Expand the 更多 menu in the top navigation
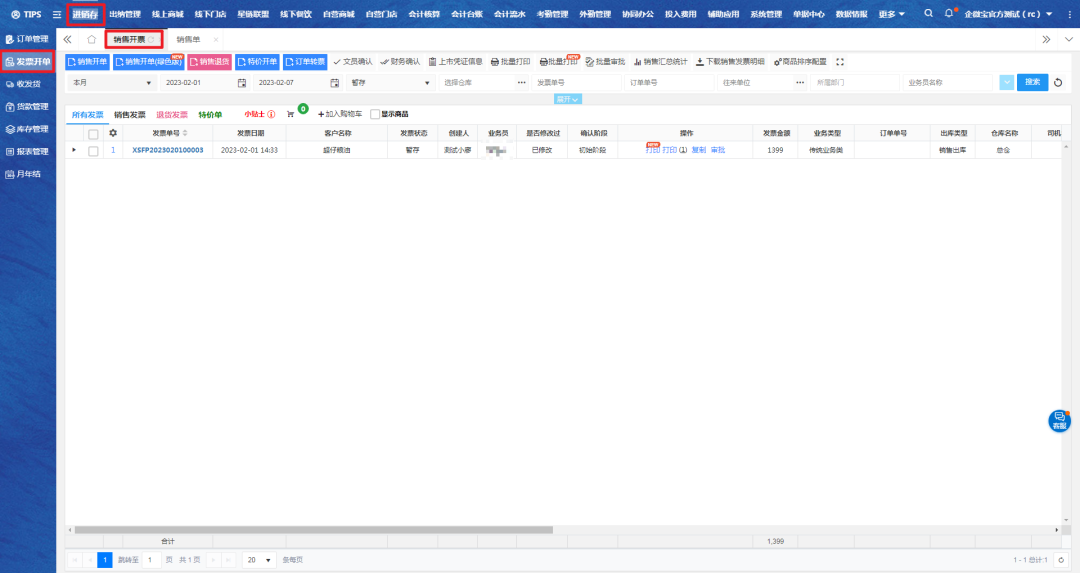The width and height of the screenshot is (1080, 573). click(x=892, y=14)
